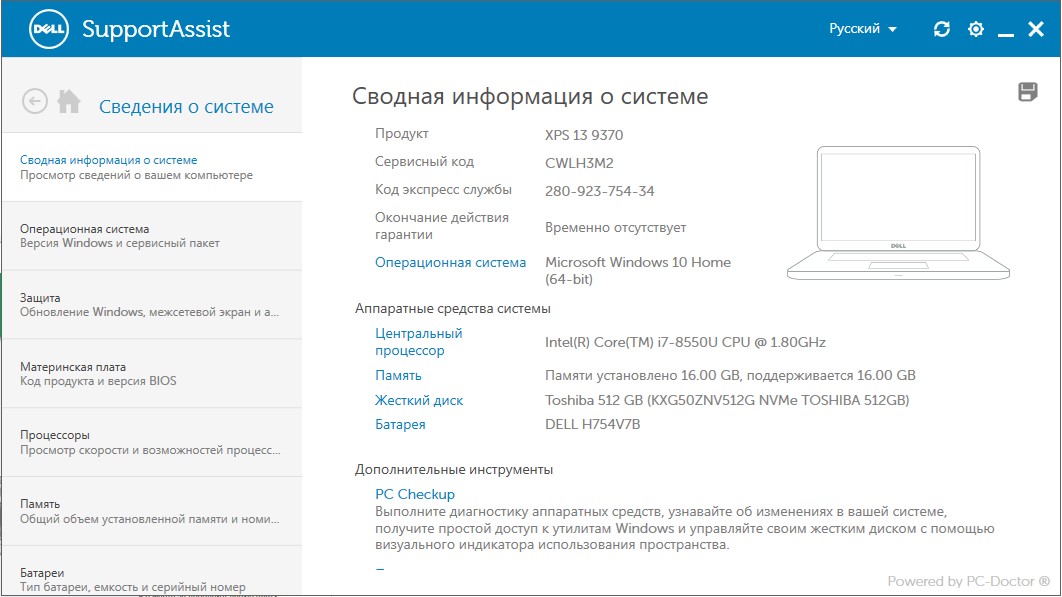Open Процессоры sidebar section
The height and width of the screenshot is (597, 1062).
tap(152, 442)
